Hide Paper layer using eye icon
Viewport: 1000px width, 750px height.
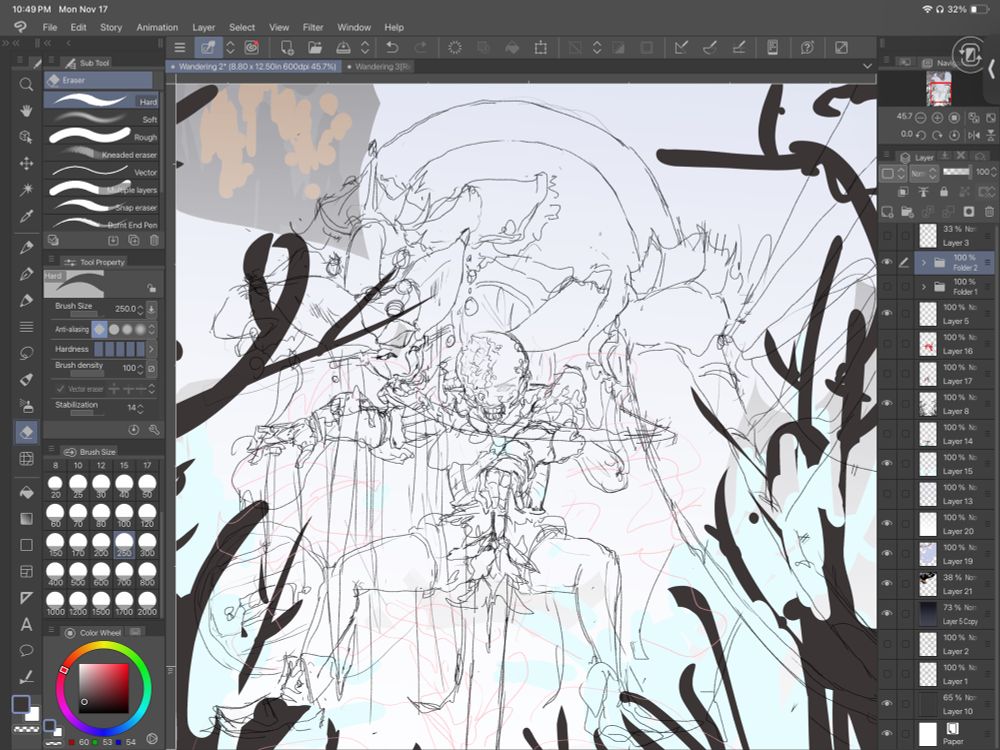(887, 733)
